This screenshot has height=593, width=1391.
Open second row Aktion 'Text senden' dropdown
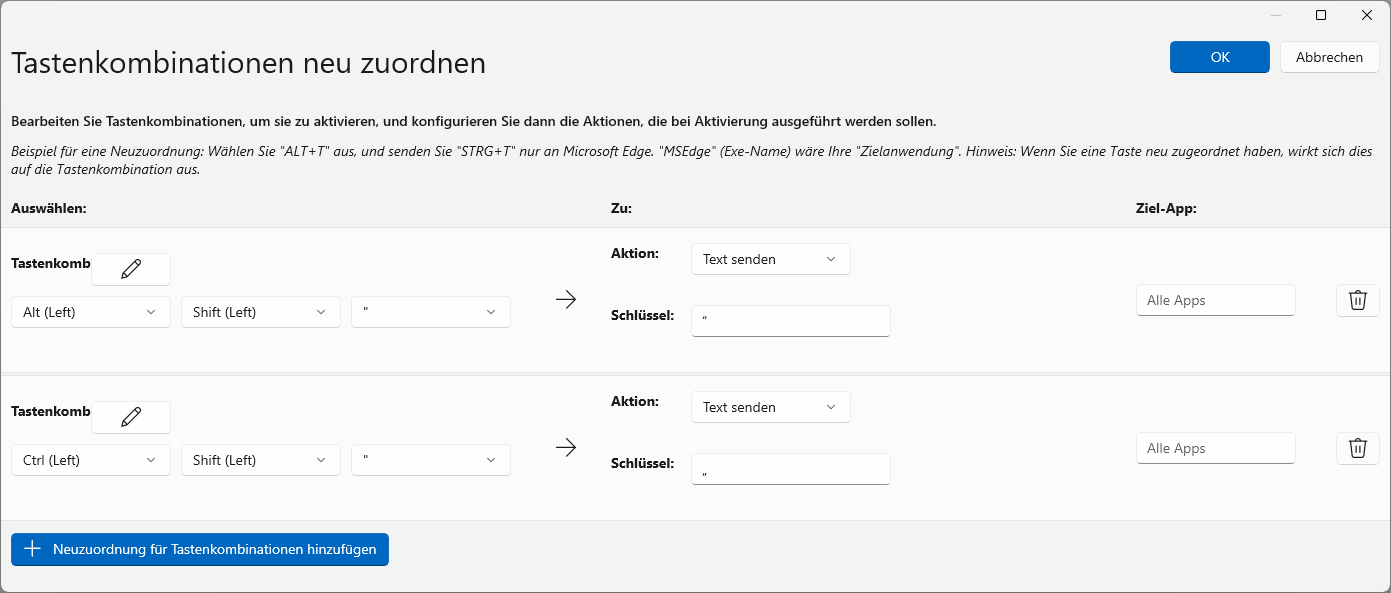(770, 407)
